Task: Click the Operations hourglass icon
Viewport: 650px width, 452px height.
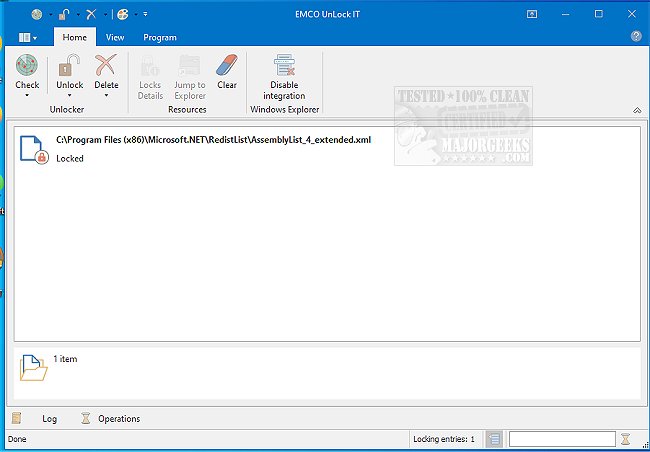Action: [x=86, y=418]
